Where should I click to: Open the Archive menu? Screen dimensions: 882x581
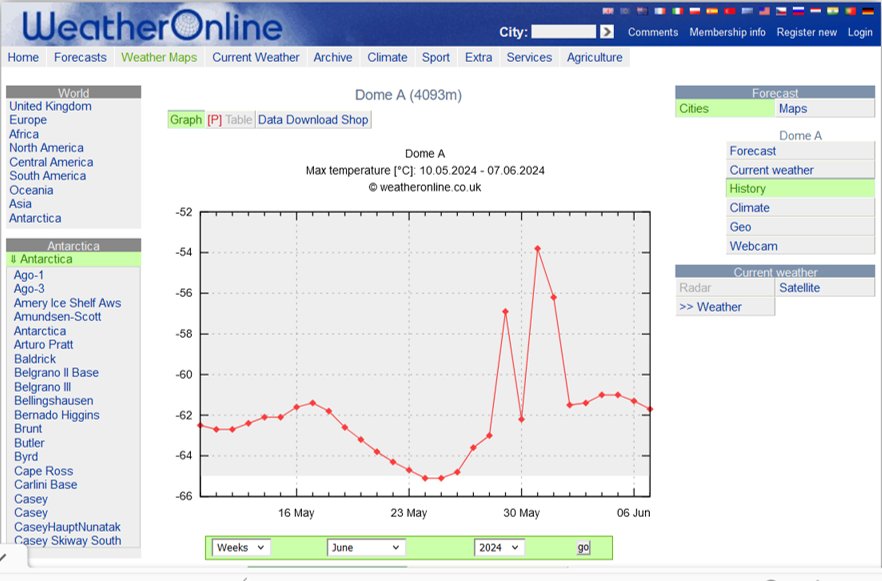[x=333, y=57]
